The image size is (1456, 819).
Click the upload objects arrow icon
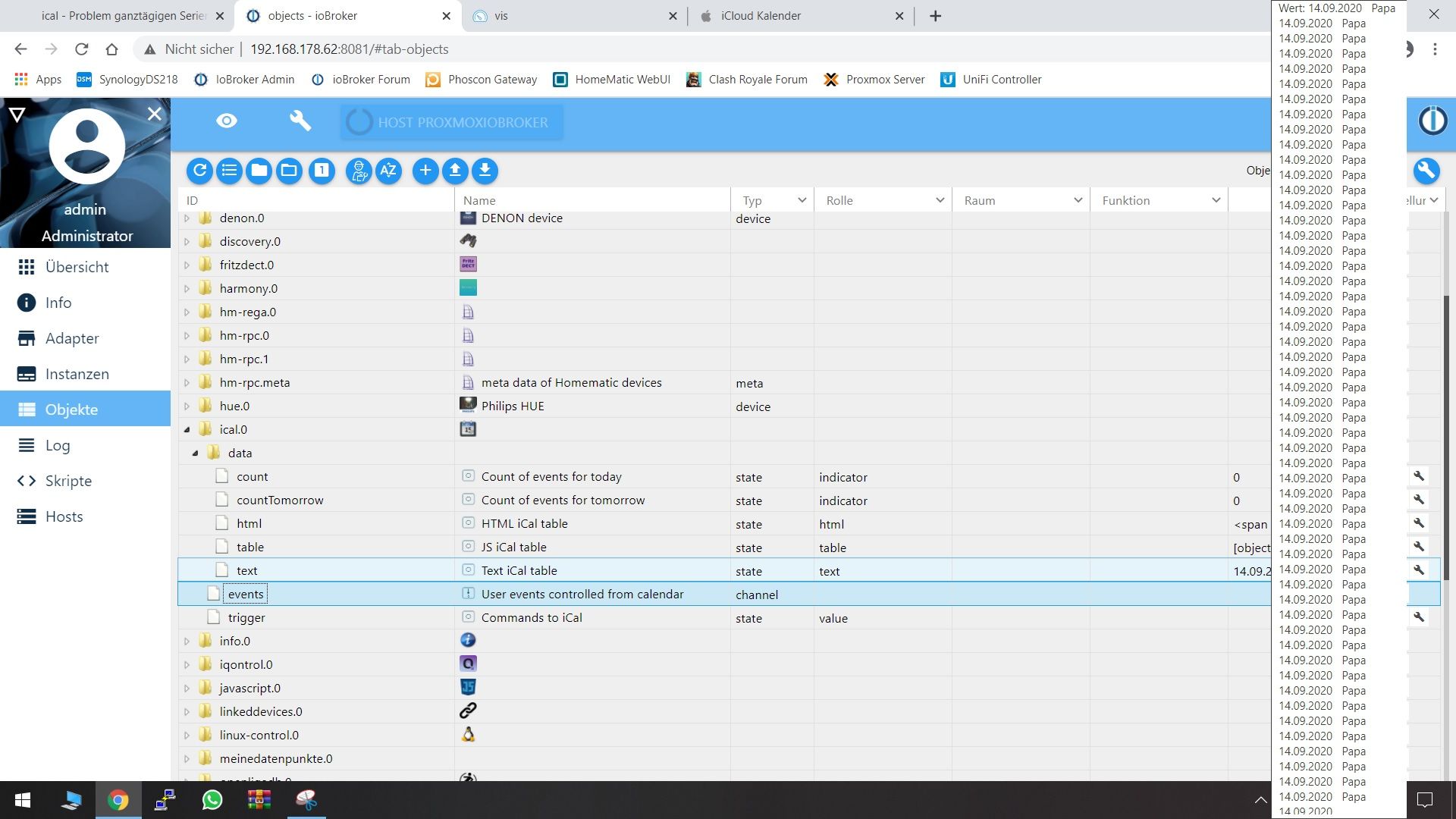[x=455, y=171]
